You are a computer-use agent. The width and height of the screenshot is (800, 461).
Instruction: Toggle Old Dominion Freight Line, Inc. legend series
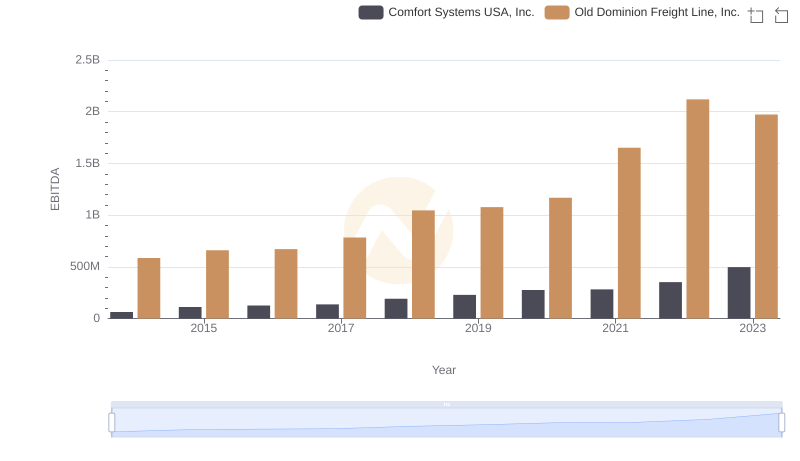(642, 12)
